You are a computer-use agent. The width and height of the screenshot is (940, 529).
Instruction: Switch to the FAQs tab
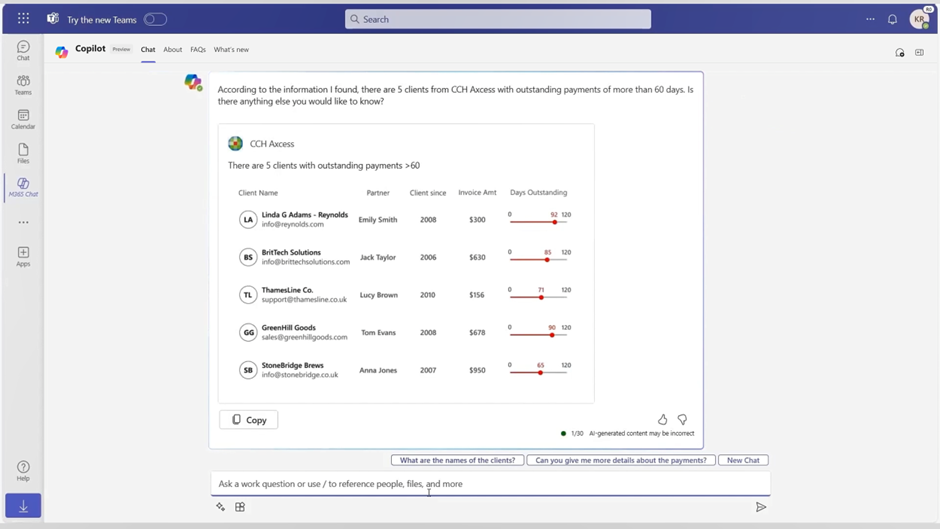[x=198, y=50]
